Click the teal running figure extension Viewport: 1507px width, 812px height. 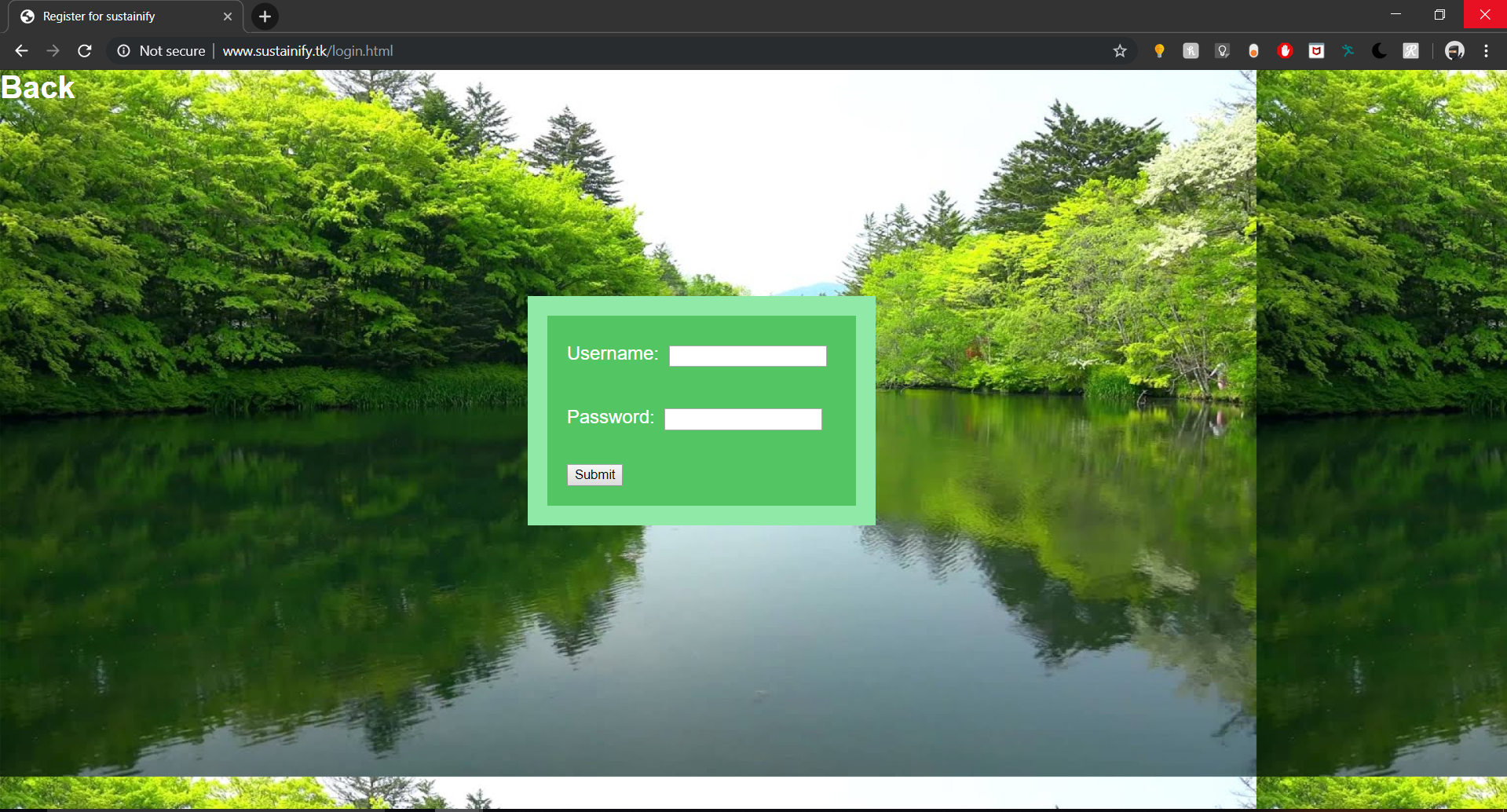1348,51
